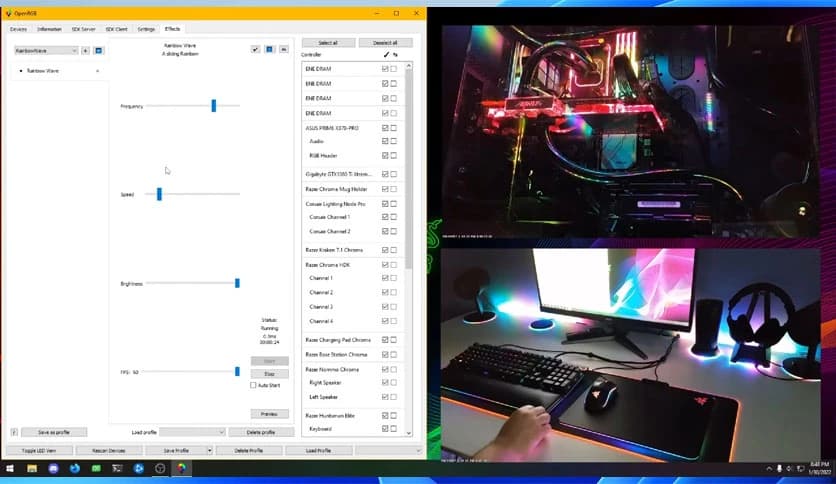This screenshot has height=484, width=836.
Task: Click the gray icon right of blue square
Action: (284, 50)
